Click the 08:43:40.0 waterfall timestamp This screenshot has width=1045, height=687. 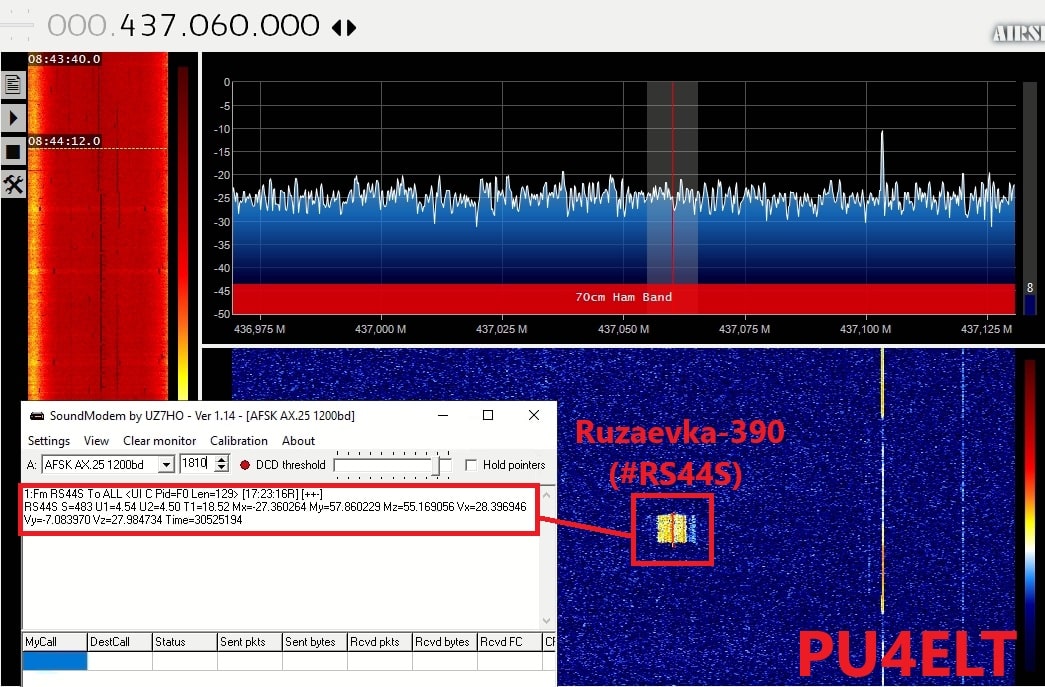click(x=65, y=59)
